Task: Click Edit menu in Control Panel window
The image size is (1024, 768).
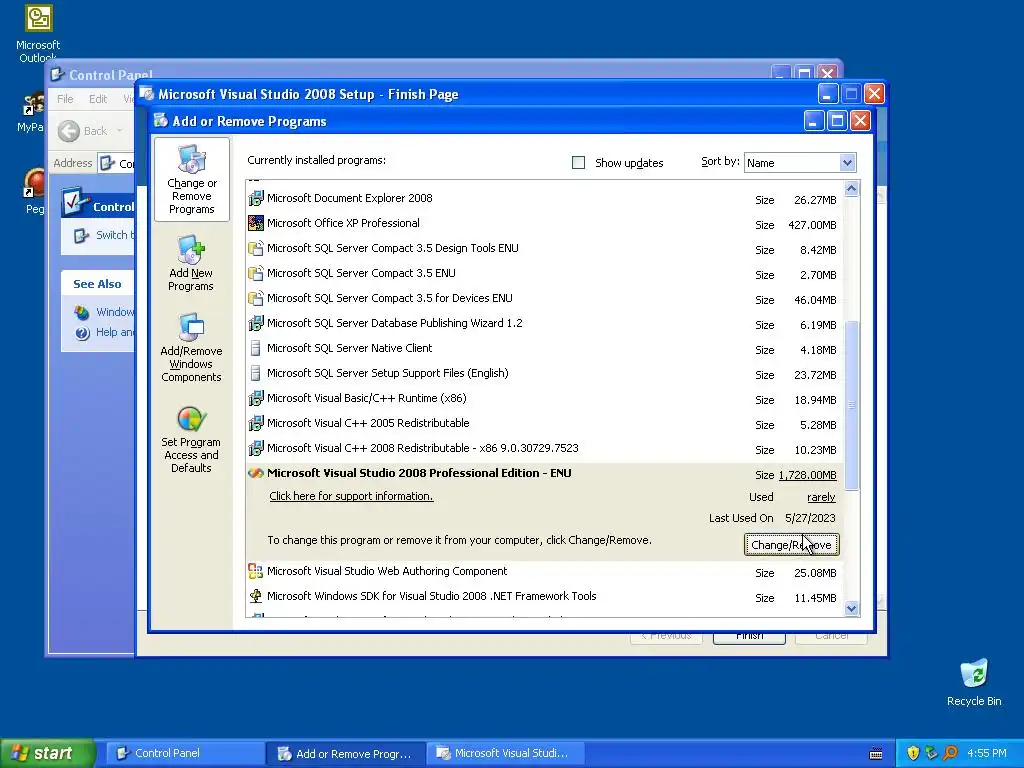Action: tap(98, 99)
